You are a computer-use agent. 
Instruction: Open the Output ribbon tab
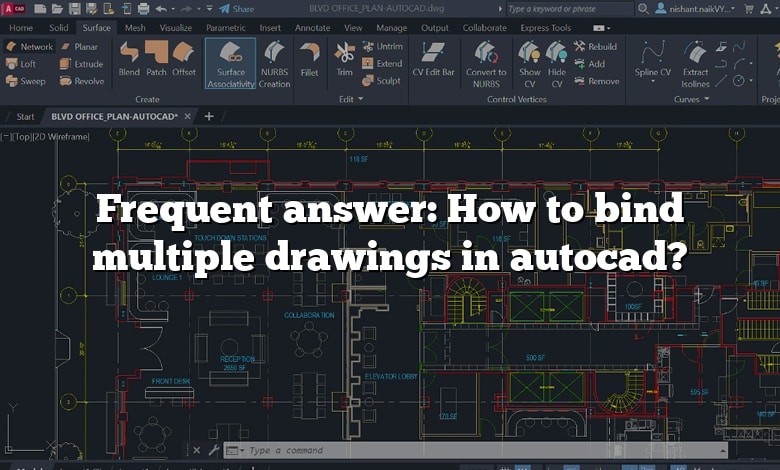click(x=435, y=28)
